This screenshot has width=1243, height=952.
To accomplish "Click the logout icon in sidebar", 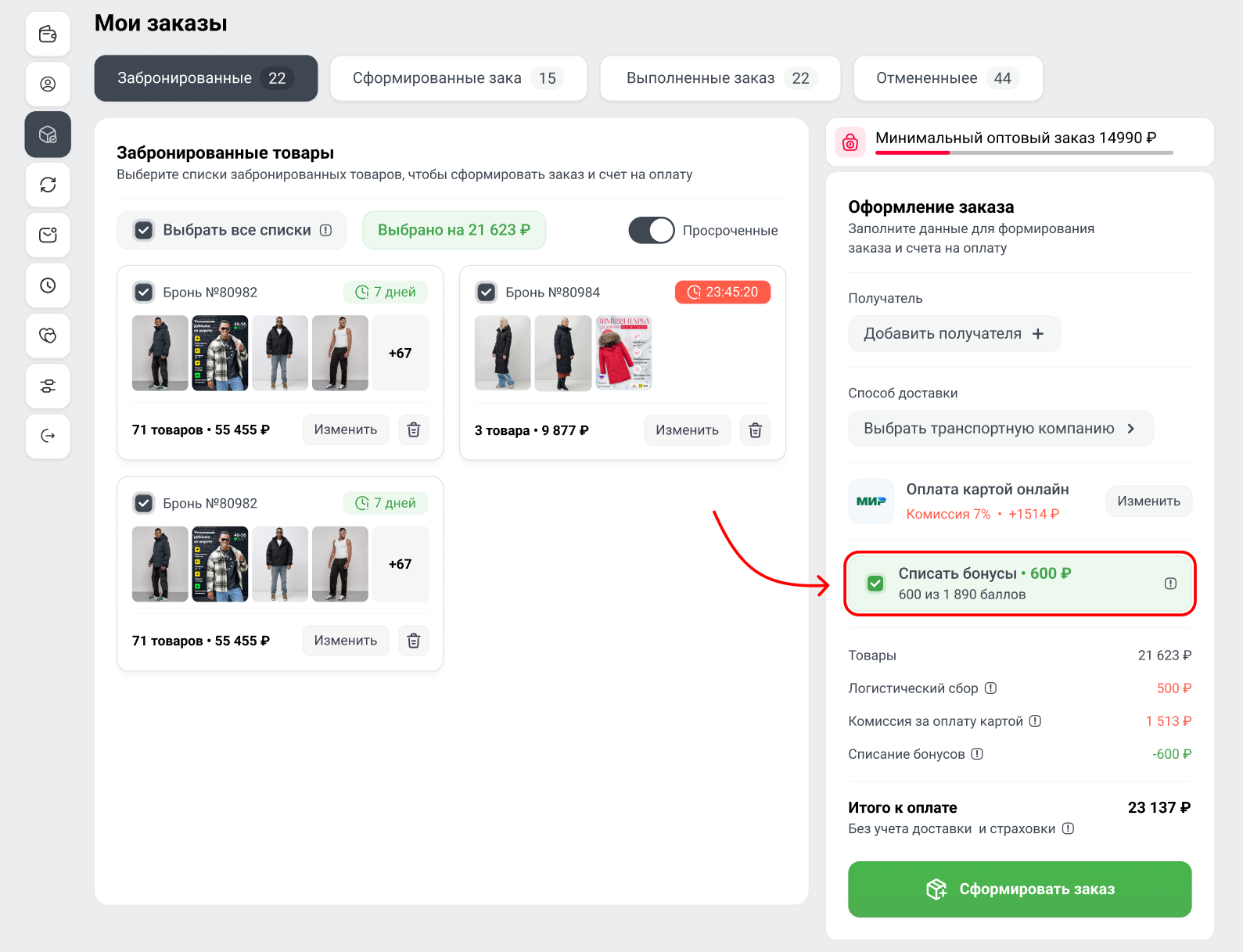I will click(48, 436).
